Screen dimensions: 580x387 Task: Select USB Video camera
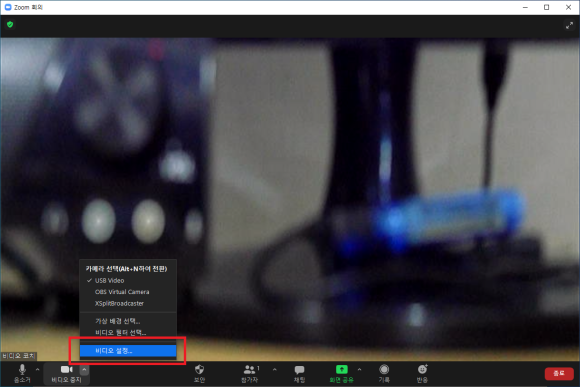128,280
